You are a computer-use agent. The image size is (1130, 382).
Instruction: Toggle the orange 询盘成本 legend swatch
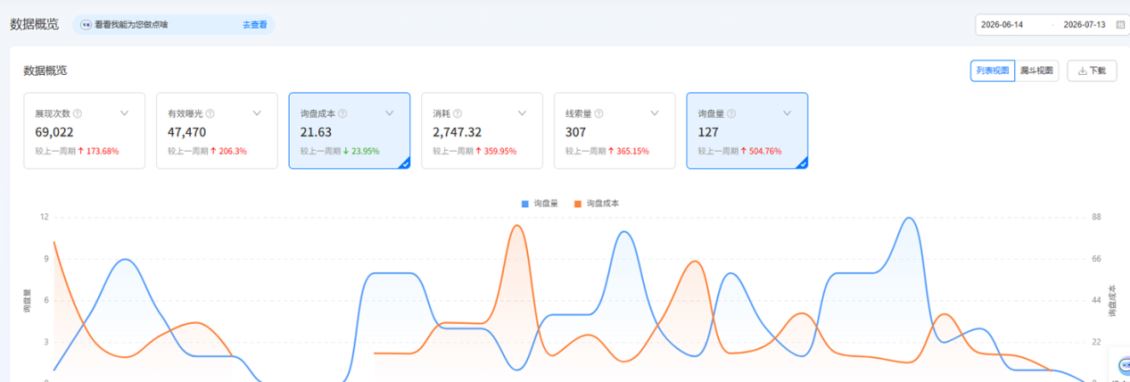pyautogui.click(x=578, y=204)
